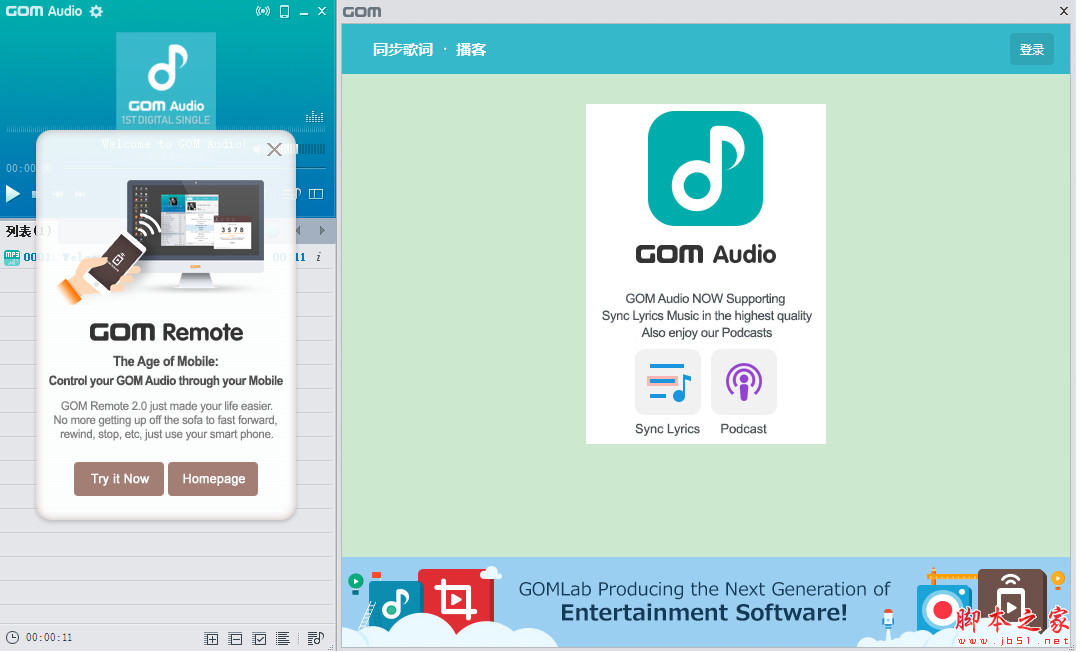Open the GOM Remote Homepage button
The image size is (1081, 652).
(213, 479)
